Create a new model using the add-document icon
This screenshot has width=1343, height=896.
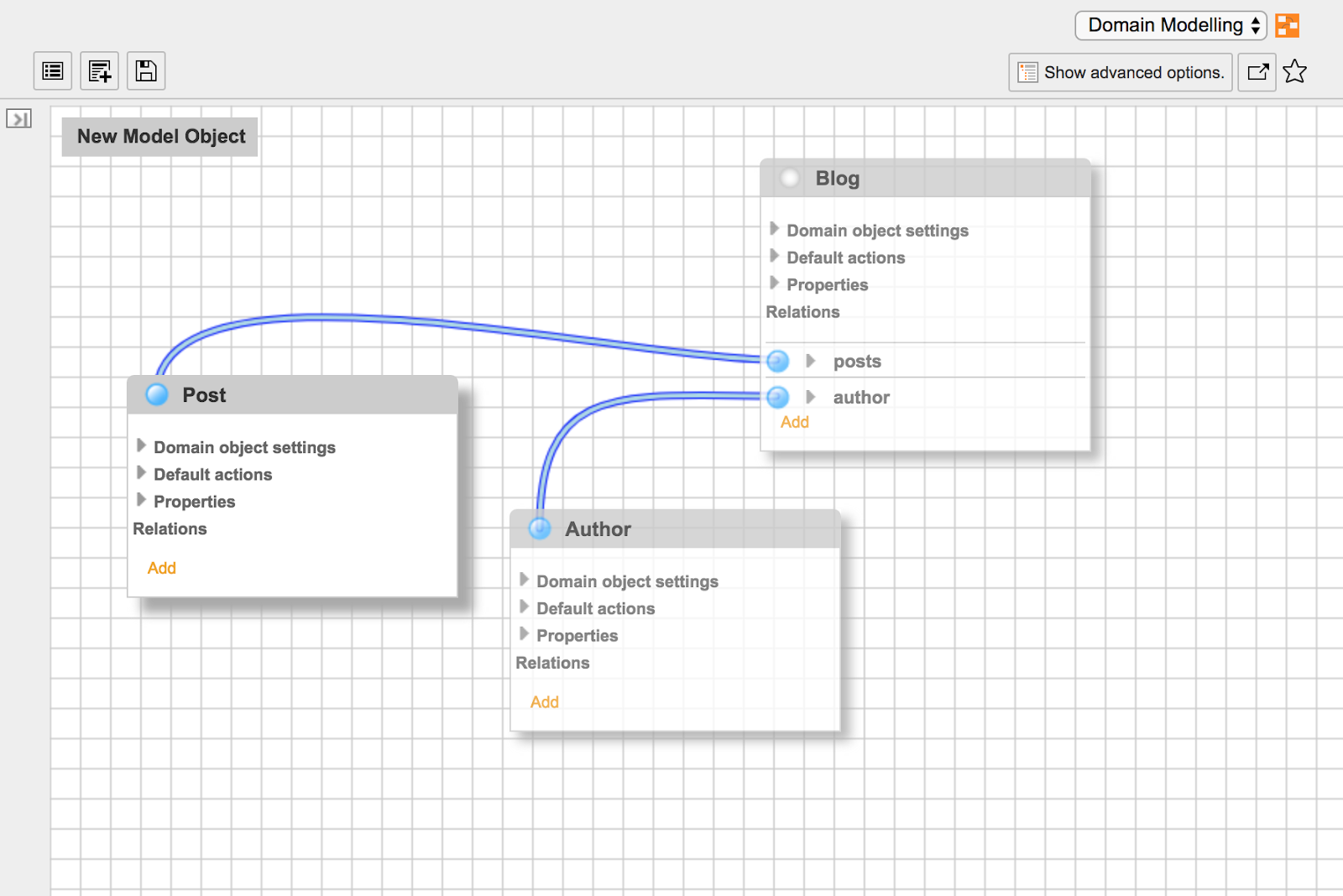[99, 71]
